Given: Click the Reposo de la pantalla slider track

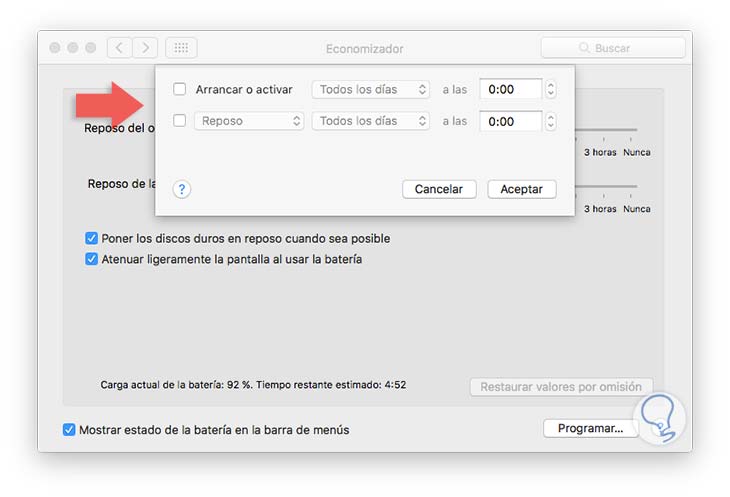Looking at the screenshot, I should (x=606, y=187).
